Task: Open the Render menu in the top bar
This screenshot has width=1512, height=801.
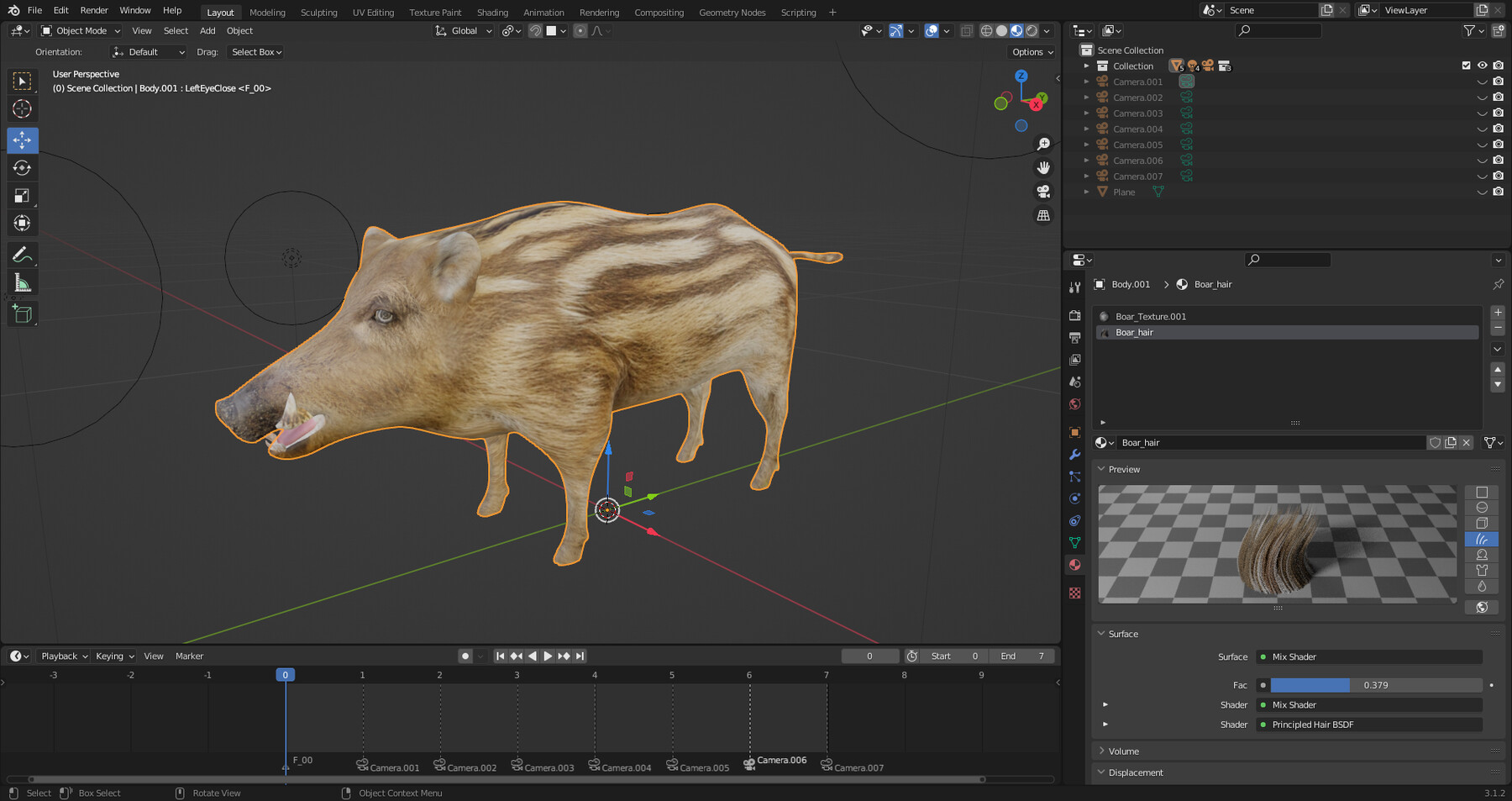Action: [93, 10]
